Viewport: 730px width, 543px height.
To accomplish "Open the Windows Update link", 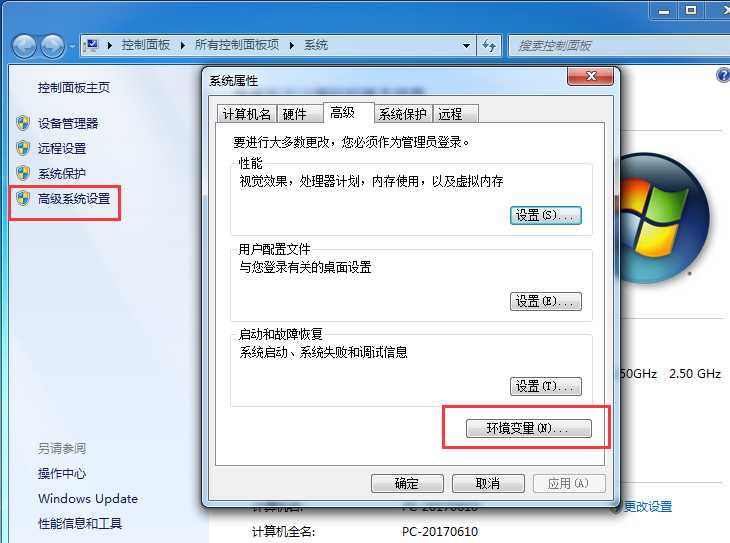I will 88,499.
